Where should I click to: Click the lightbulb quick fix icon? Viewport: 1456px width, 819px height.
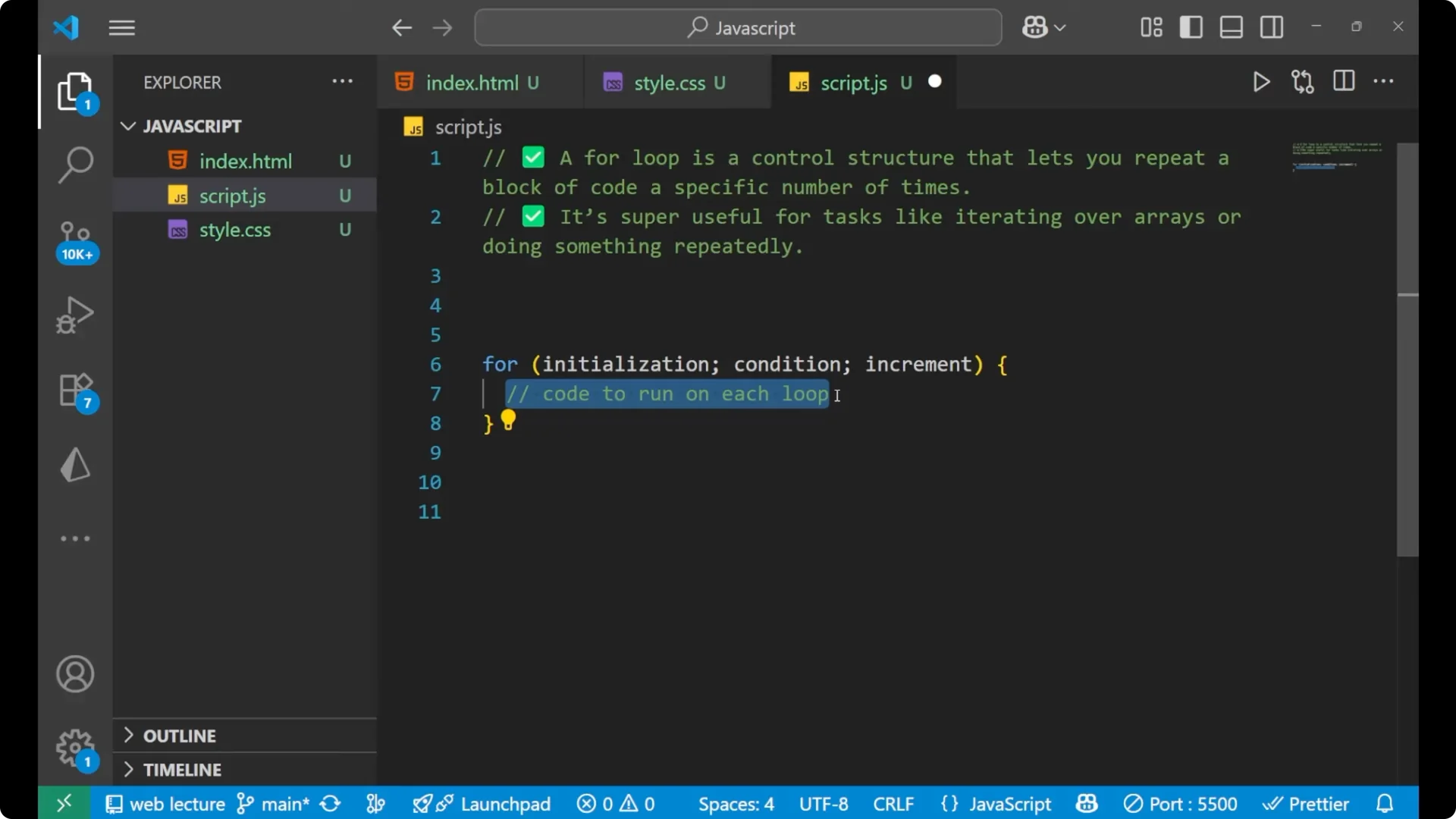[x=507, y=419]
